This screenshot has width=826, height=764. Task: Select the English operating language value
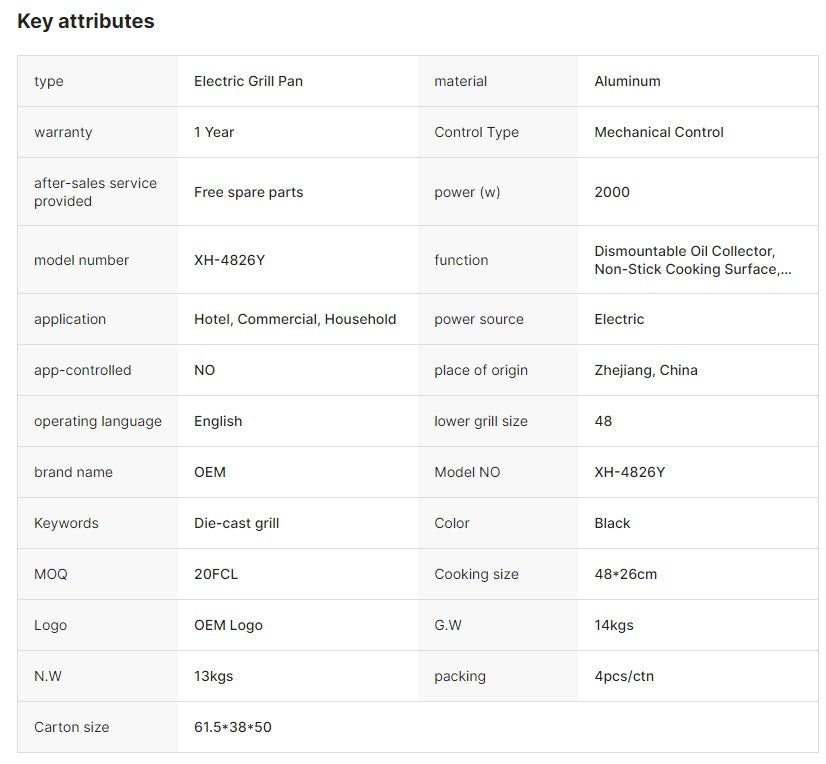coord(218,422)
